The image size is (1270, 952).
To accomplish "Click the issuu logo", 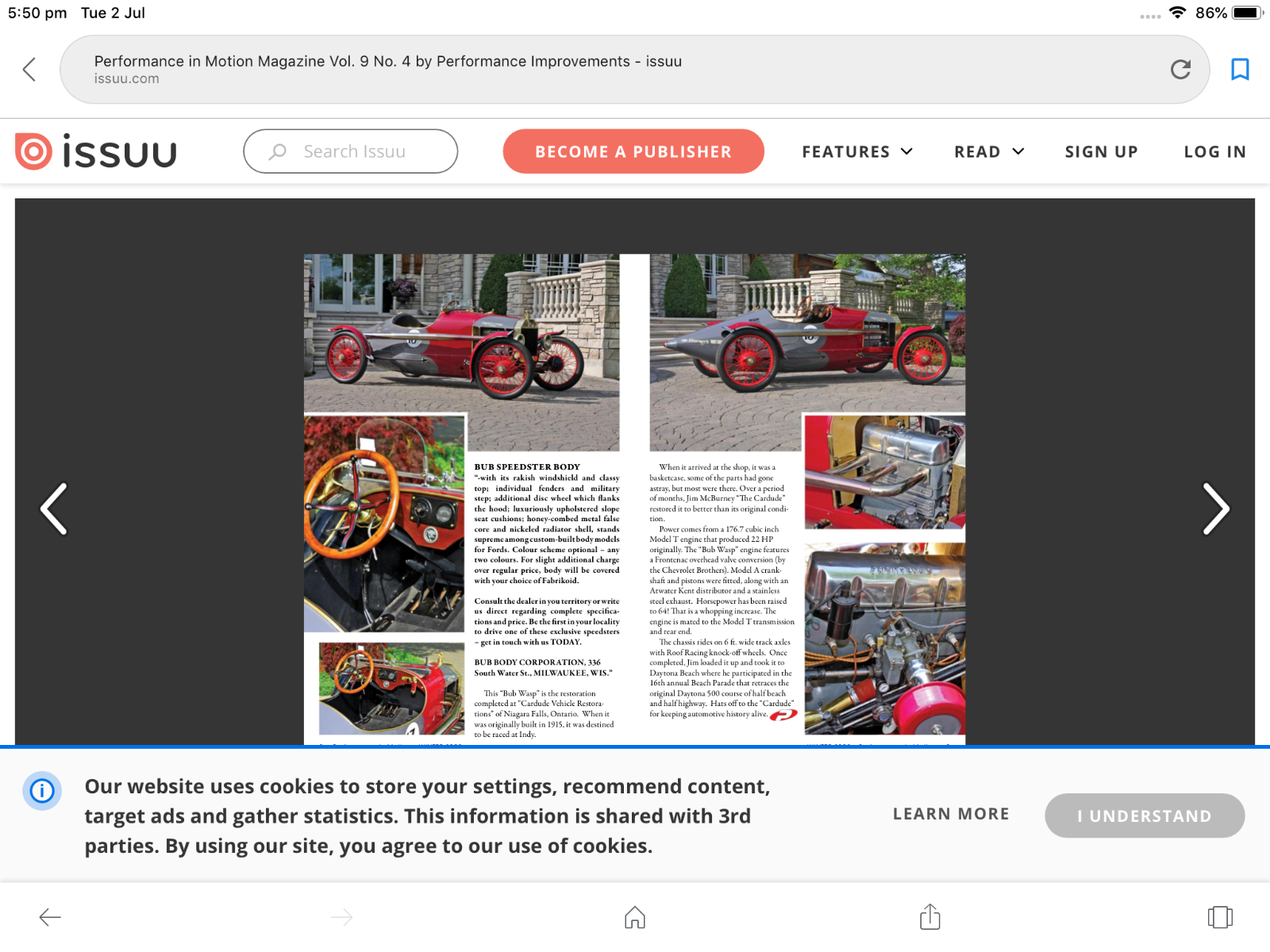I will 96,152.
